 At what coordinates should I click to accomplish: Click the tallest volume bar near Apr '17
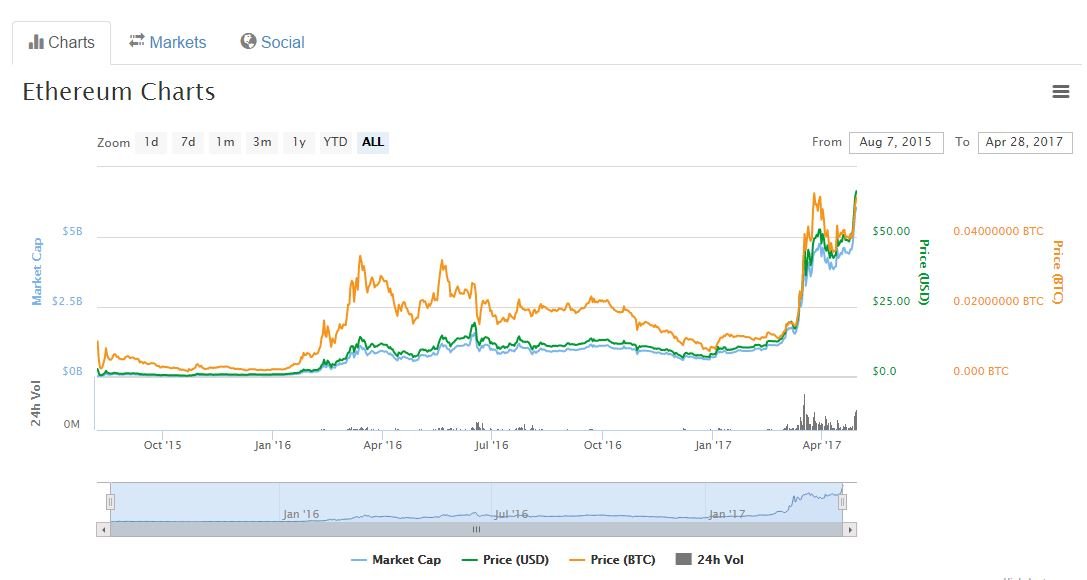pyautogui.click(x=804, y=412)
